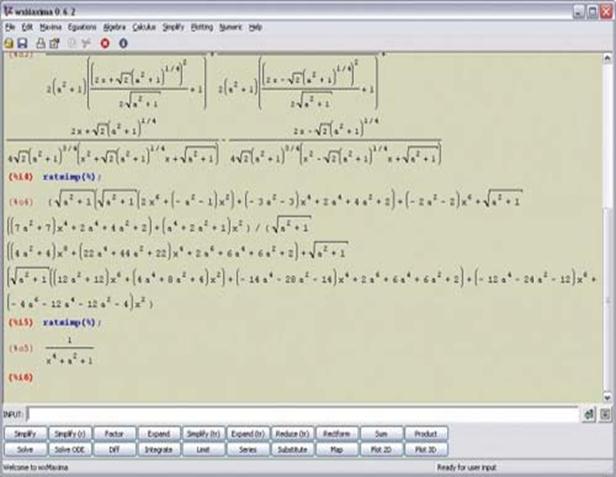Click the Series button
The image size is (616, 477).
click(x=248, y=449)
